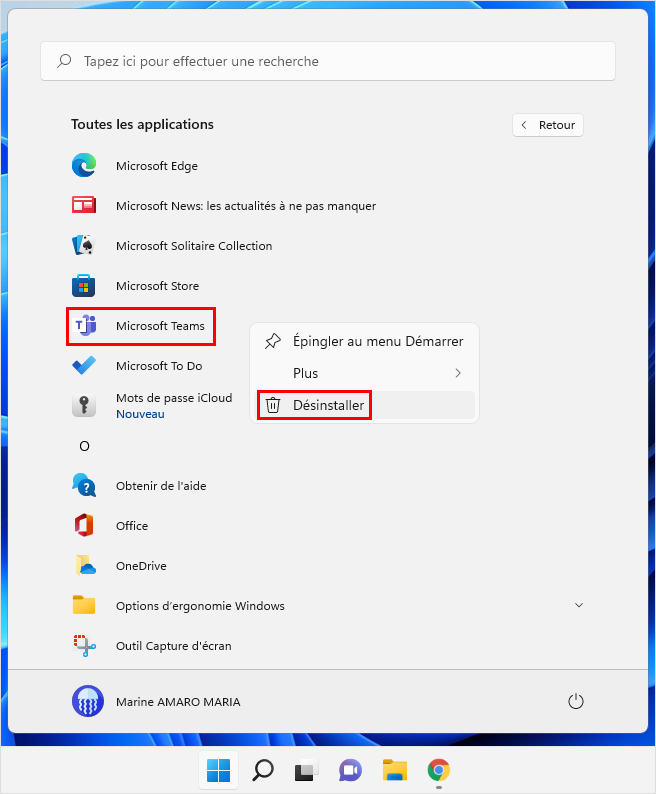Launch the Office app icon

tap(84, 525)
